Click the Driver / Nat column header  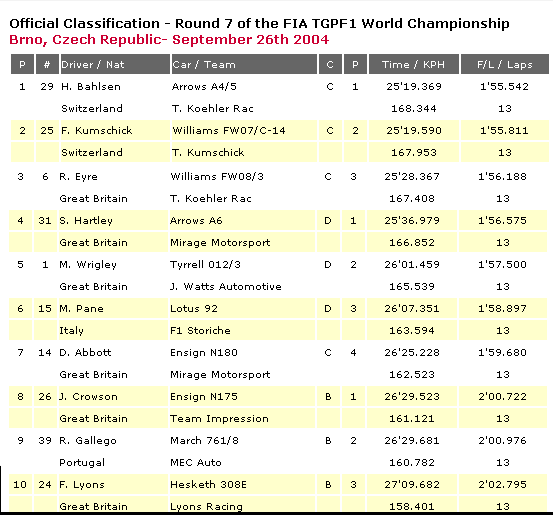pyautogui.click(x=115, y=64)
